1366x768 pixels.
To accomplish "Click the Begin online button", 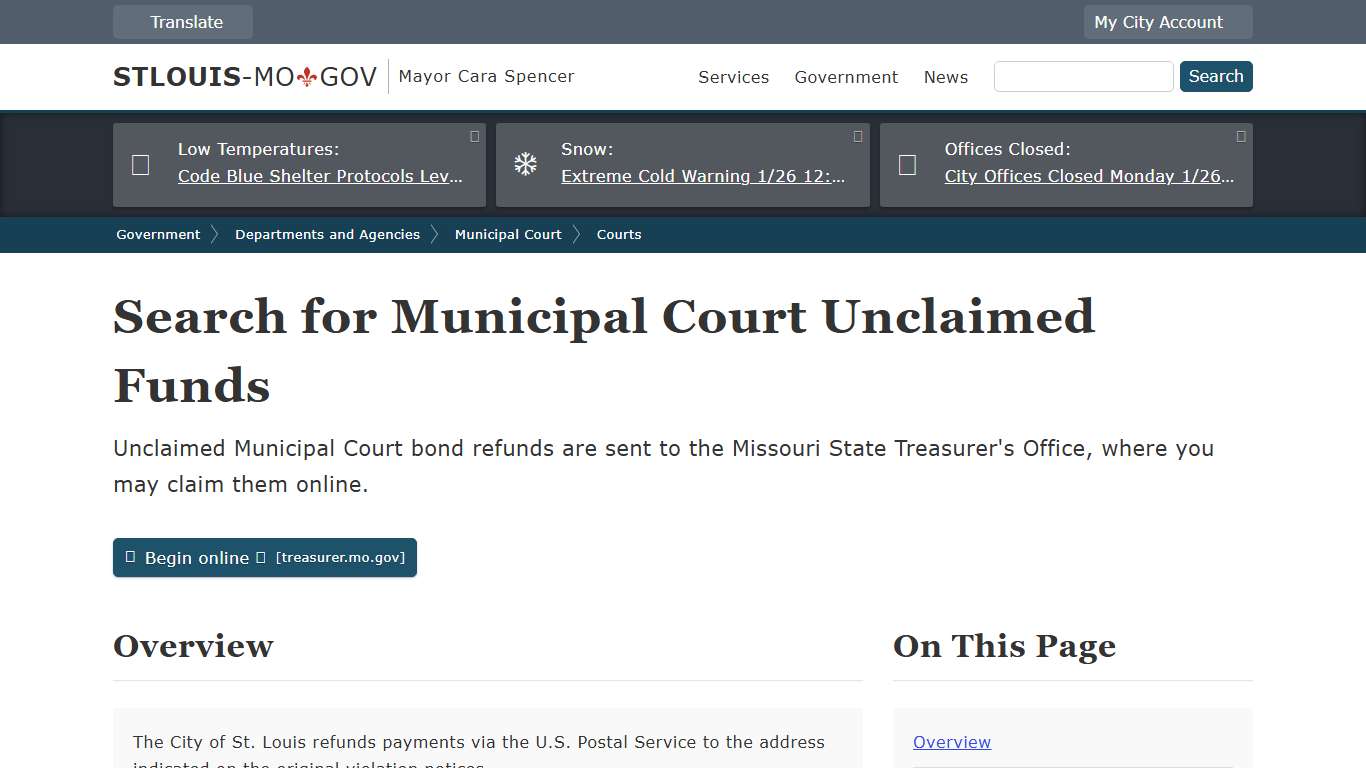I will 195,558.
